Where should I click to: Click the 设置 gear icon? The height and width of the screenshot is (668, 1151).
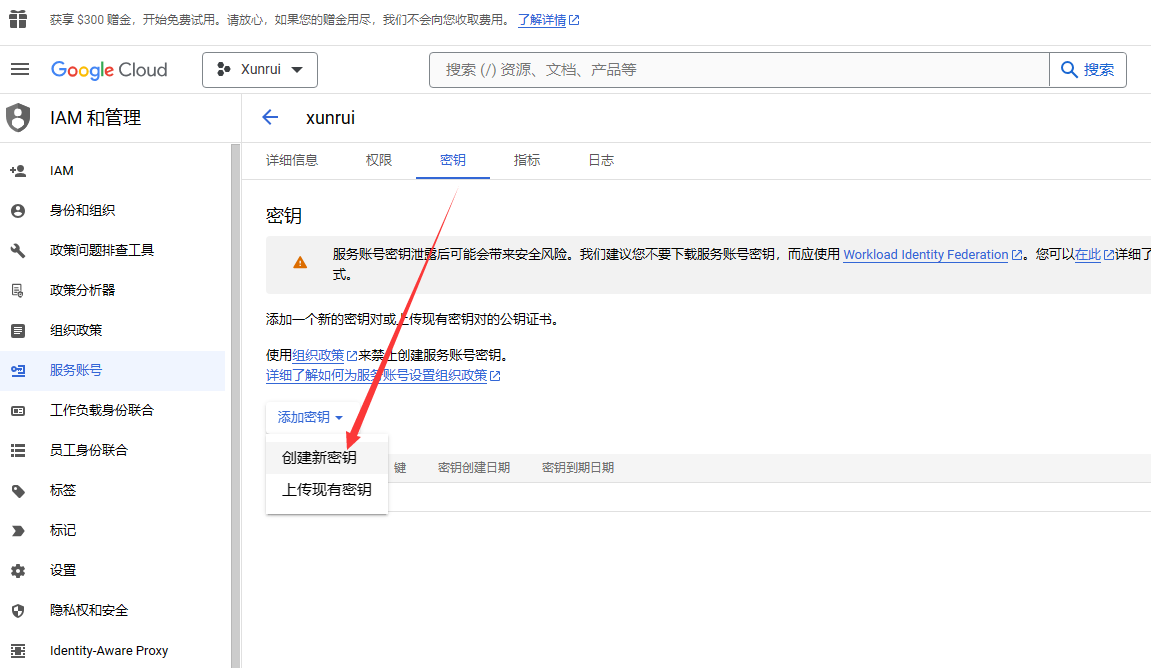click(x=18, y=570)
